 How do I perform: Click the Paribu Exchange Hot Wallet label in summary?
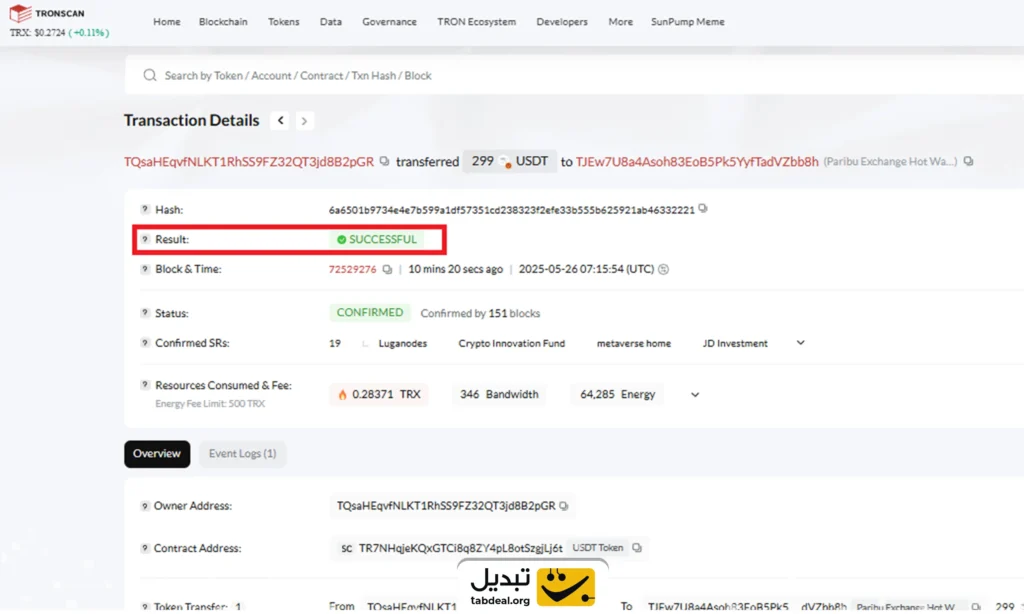click(x=890, y=161)
